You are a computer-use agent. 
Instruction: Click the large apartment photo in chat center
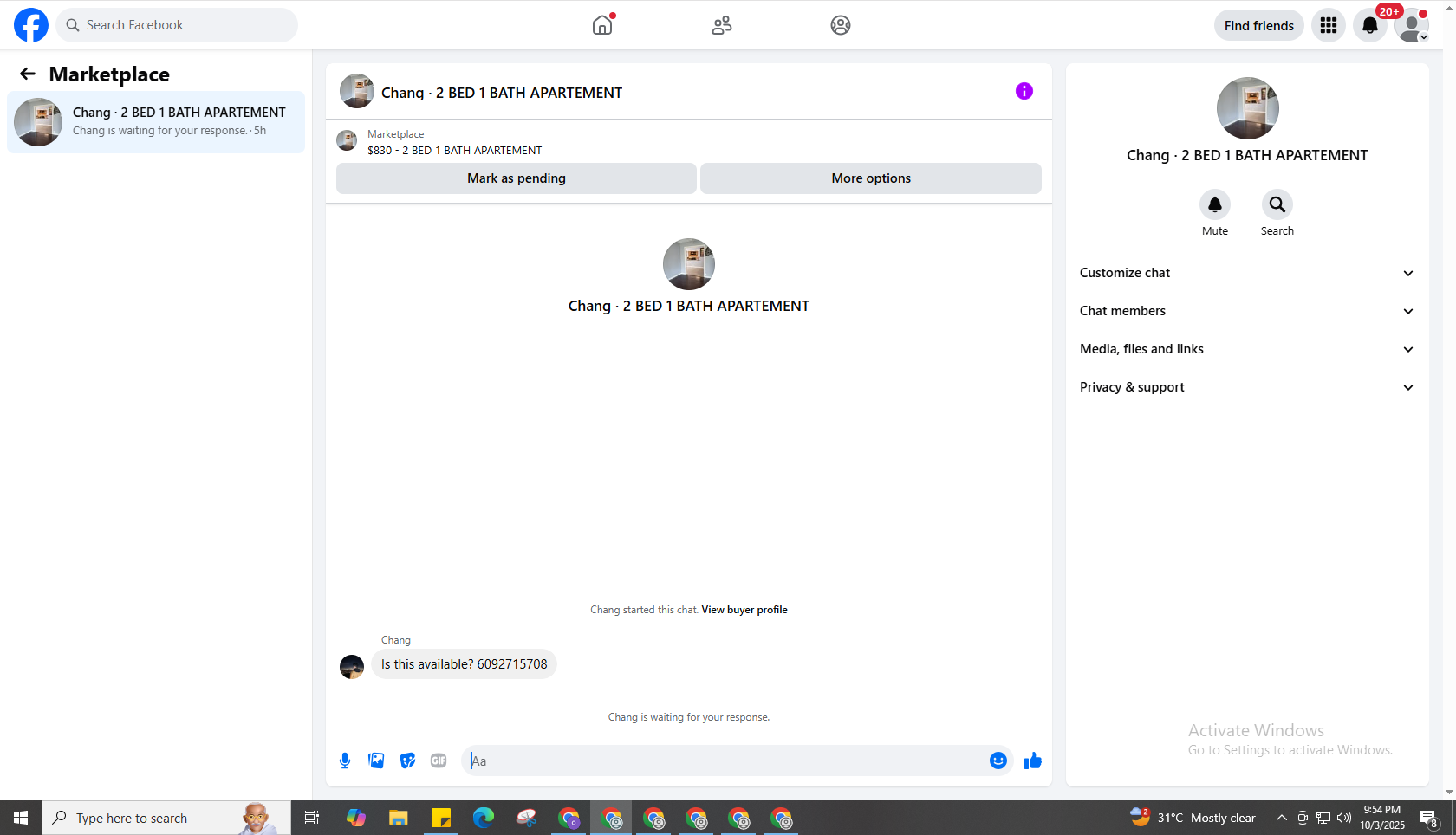coord(689,264)
